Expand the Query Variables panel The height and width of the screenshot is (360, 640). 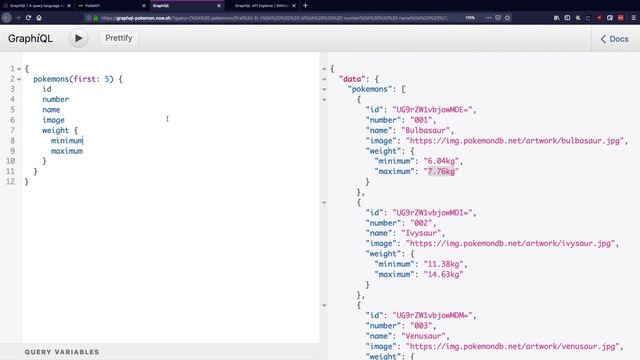point(62,352)
